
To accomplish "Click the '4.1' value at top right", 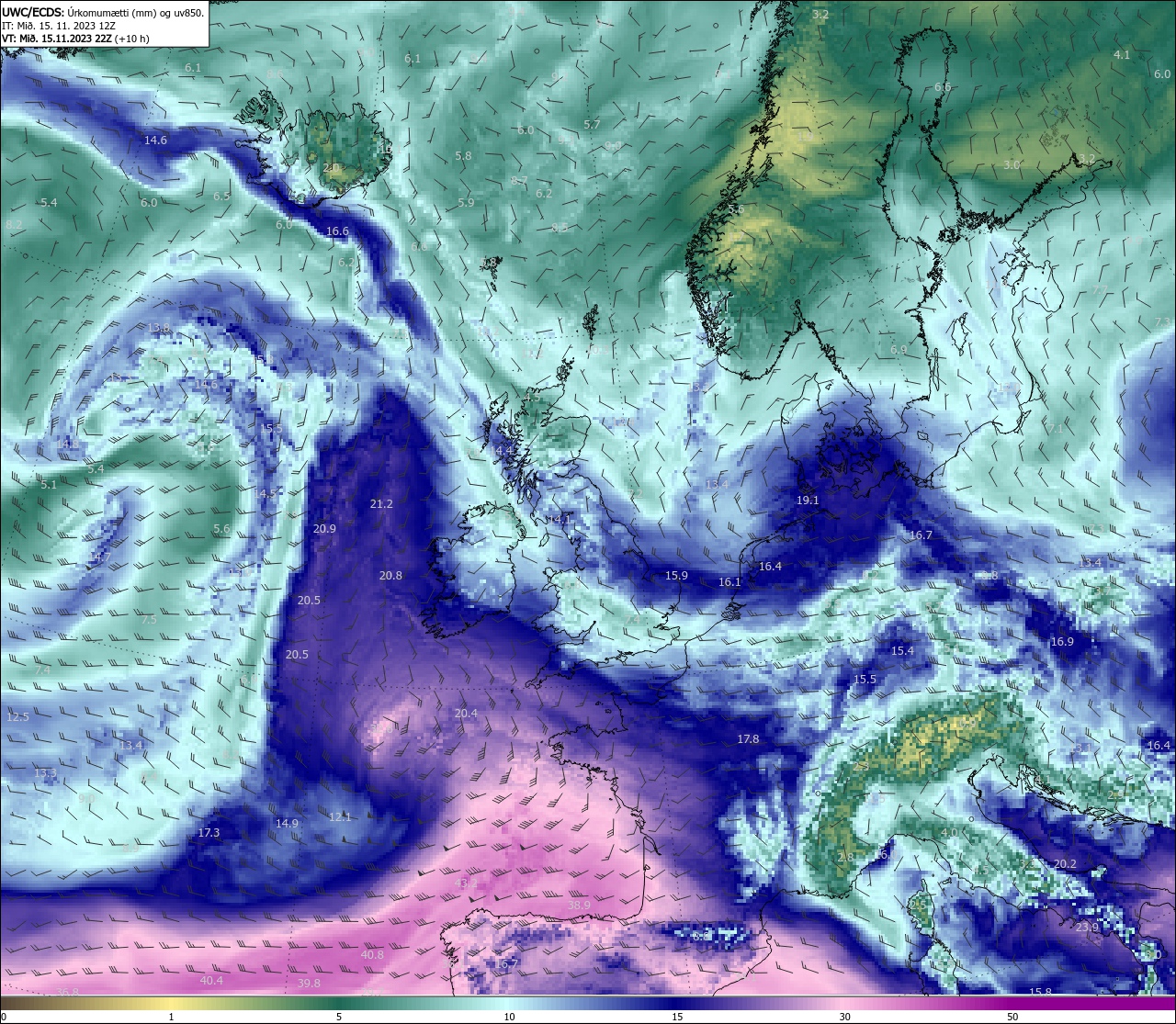I will point(1122,55).
